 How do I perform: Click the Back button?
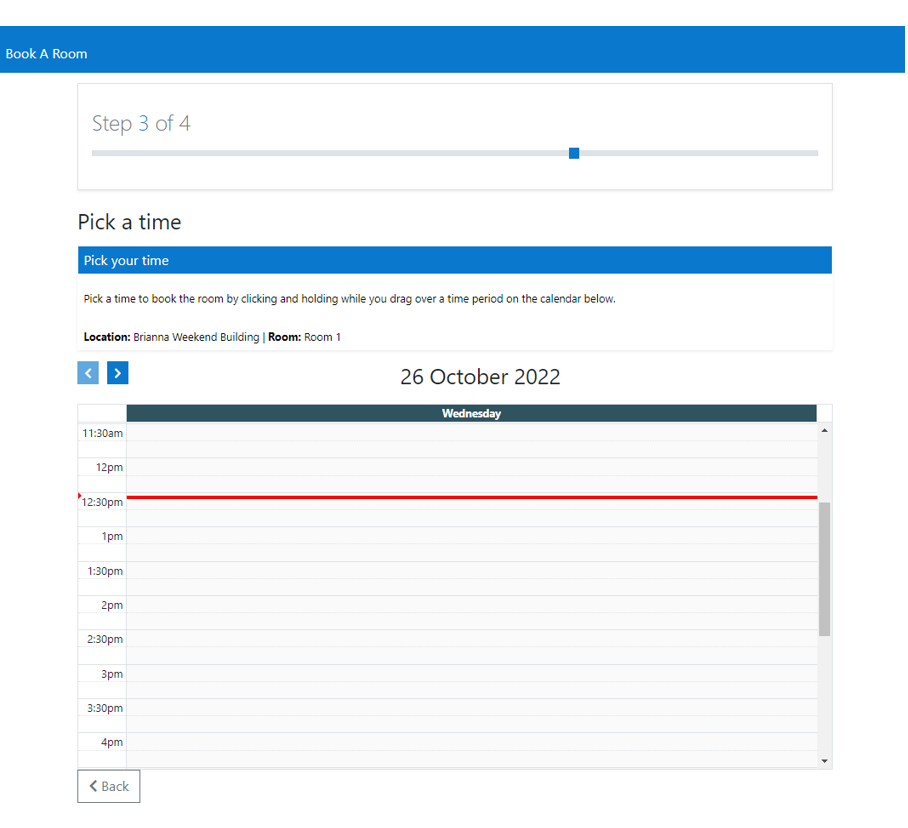(109, 786)
